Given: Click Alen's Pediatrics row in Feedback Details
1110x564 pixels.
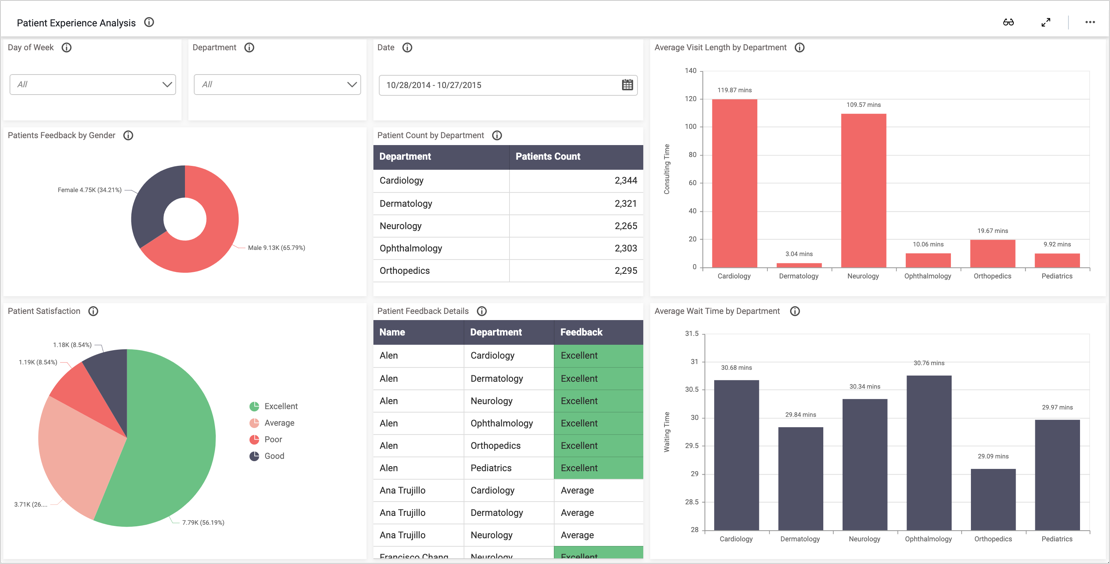Looking at the screenshot, I should 508,468.
